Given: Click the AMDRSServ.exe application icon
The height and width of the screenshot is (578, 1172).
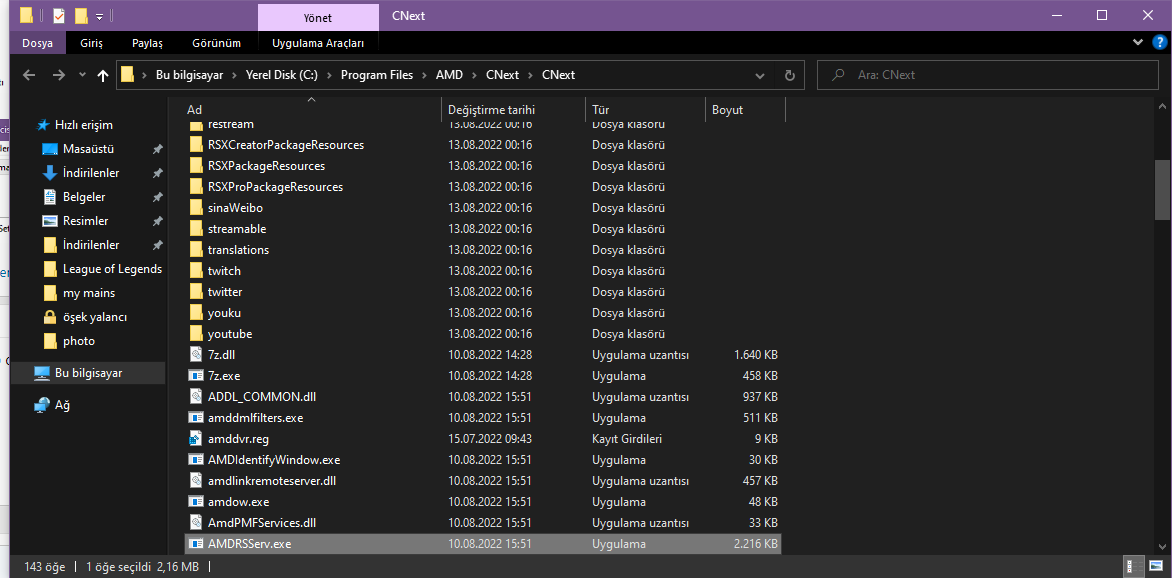Looking at the screenshot, I should click(196, 544).
